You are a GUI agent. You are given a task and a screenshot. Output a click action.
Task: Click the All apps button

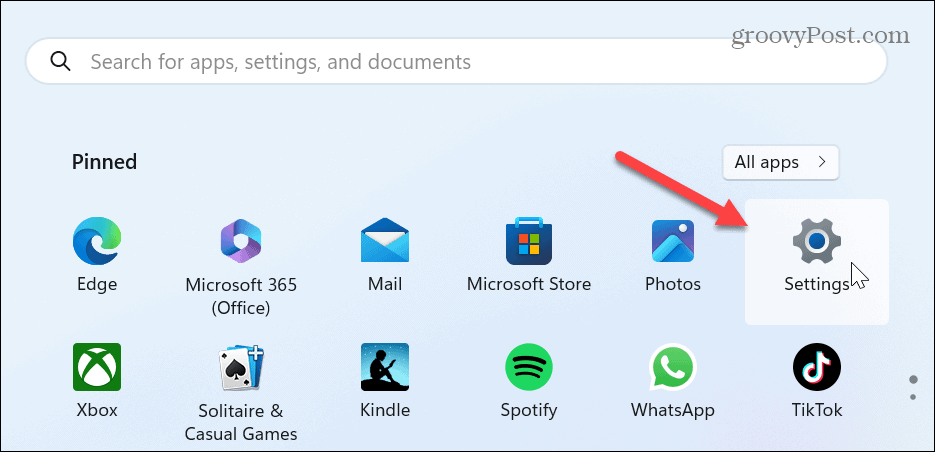(781, 162)
